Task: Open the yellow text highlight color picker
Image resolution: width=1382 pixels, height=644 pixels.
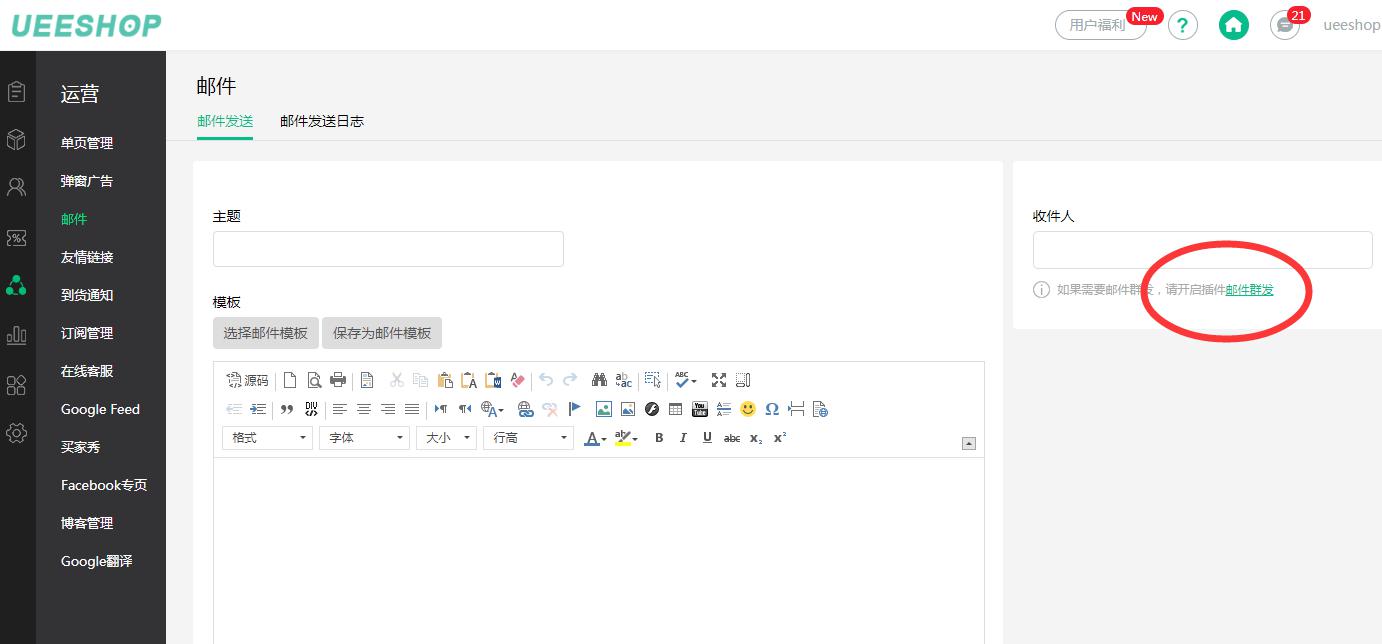Action: click(x=626, y=438)
